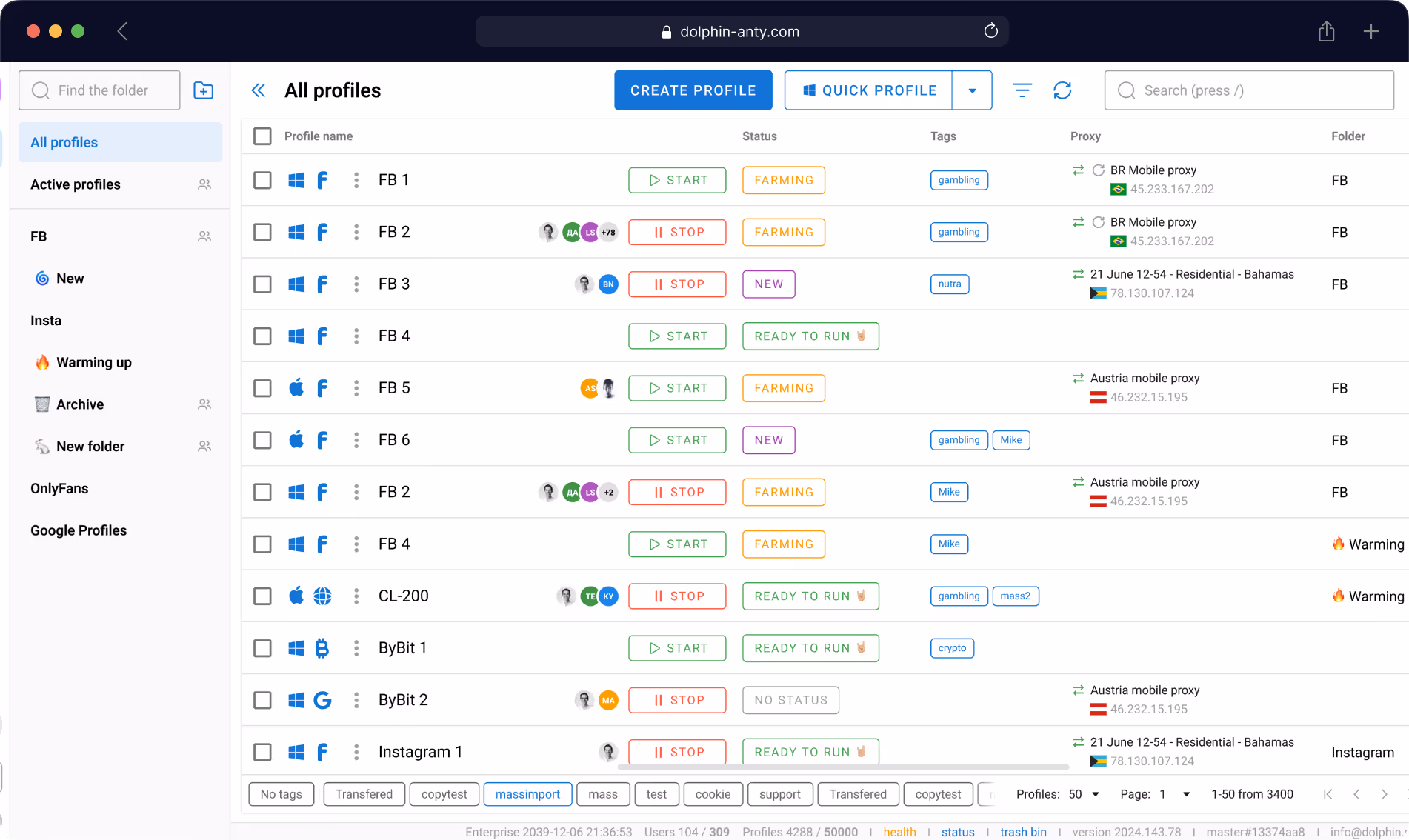Open READY TO RUN status for ByBit 1

coord(810,648)
